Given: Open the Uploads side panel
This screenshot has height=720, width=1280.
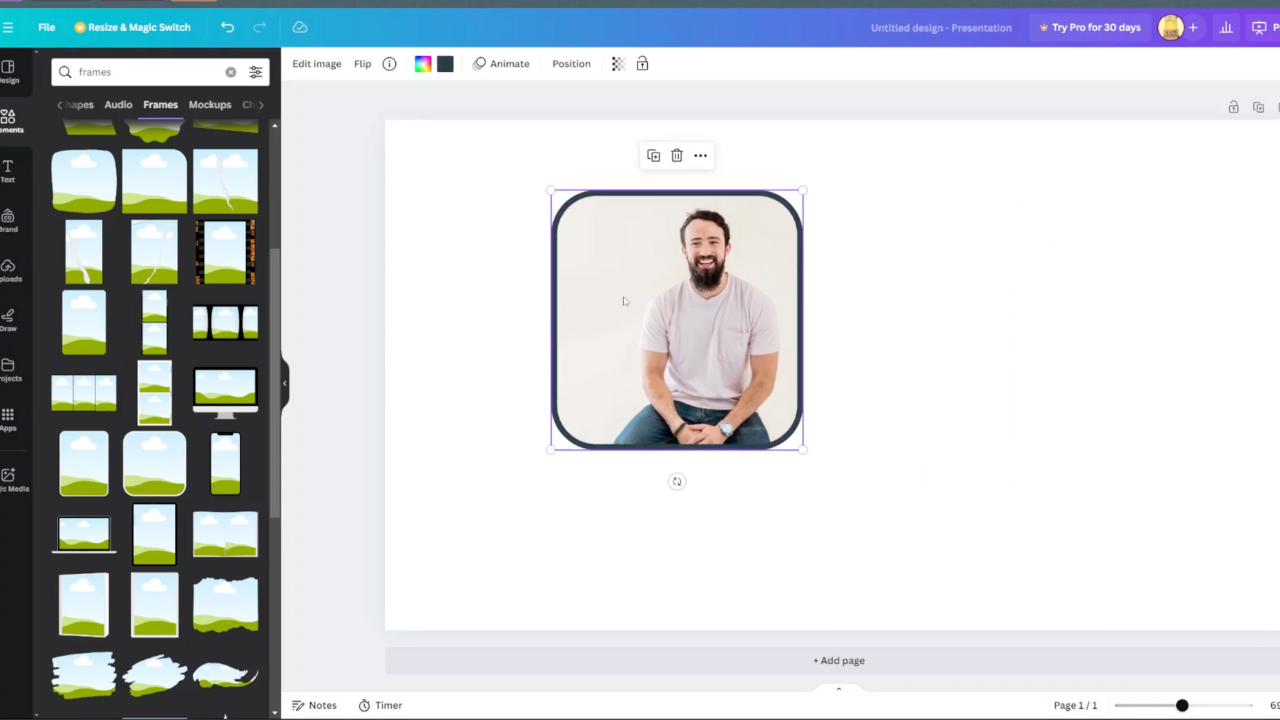Looking at the screenshot, I should pos(8,271).
